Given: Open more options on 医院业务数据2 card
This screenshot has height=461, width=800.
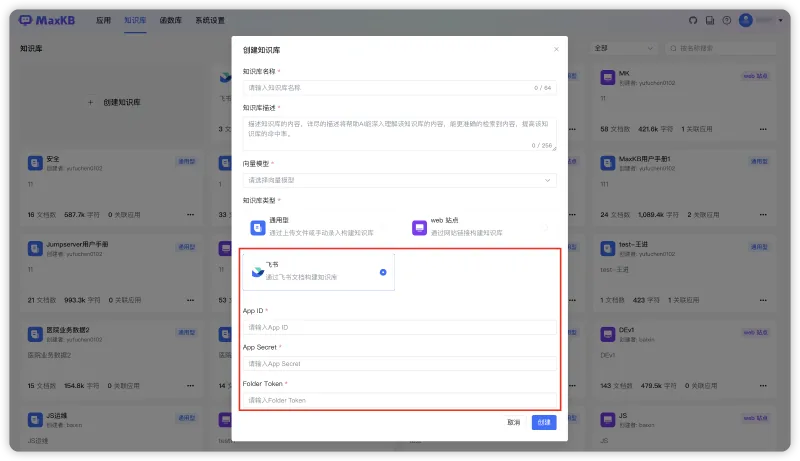Looking at the screenshot, I should [190, 386].
